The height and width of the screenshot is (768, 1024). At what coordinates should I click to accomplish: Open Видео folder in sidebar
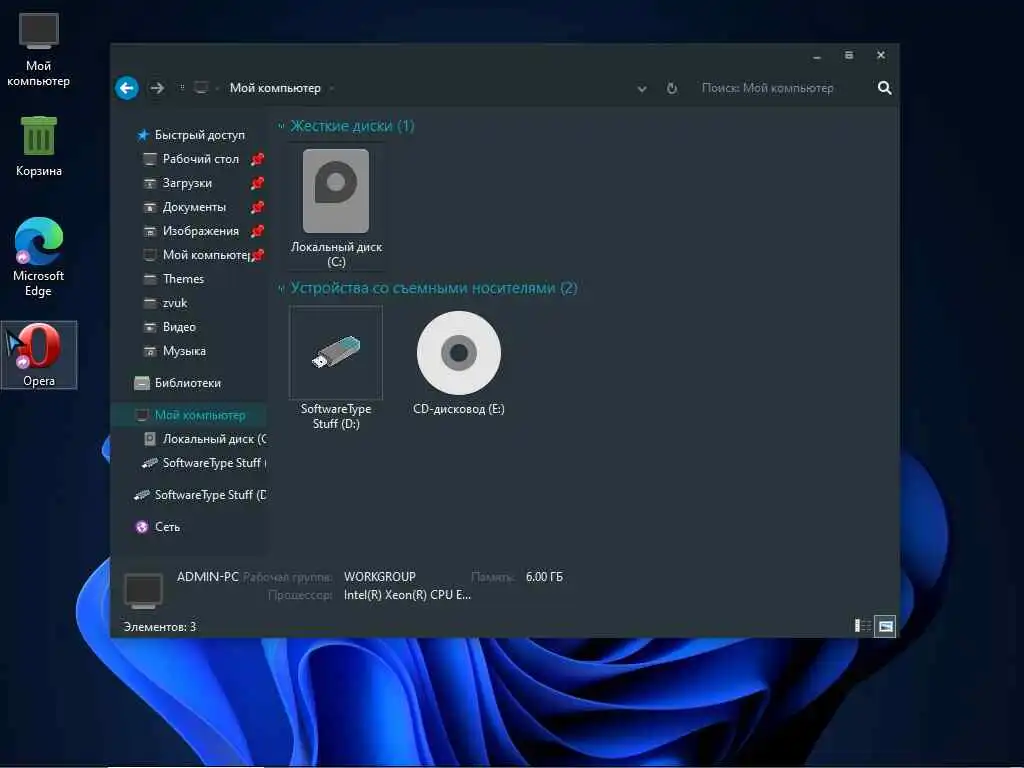click(170, 327)
